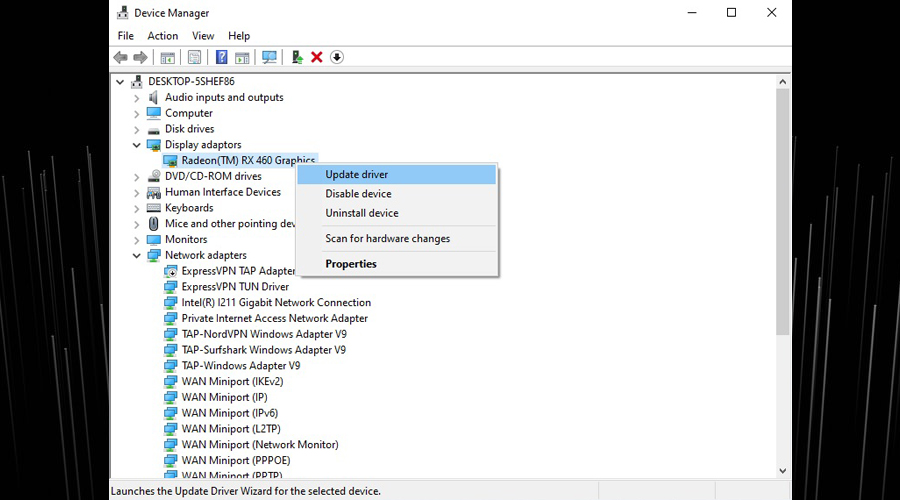Select WAN Miniport (IPv6)

[x=230, y=413]
